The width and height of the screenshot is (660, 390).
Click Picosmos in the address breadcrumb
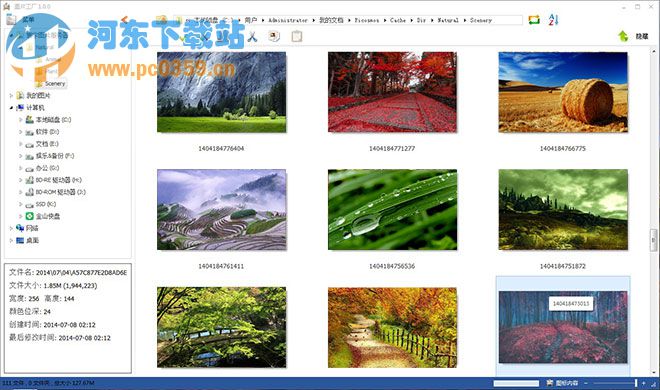[367, 20]
